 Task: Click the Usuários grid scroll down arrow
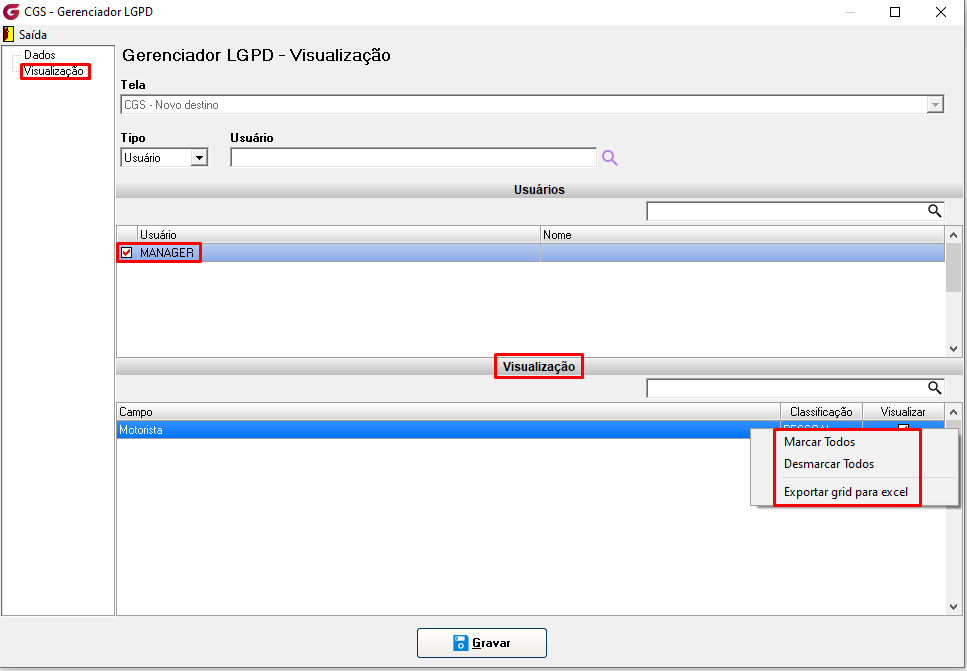(x=953, y=349)
